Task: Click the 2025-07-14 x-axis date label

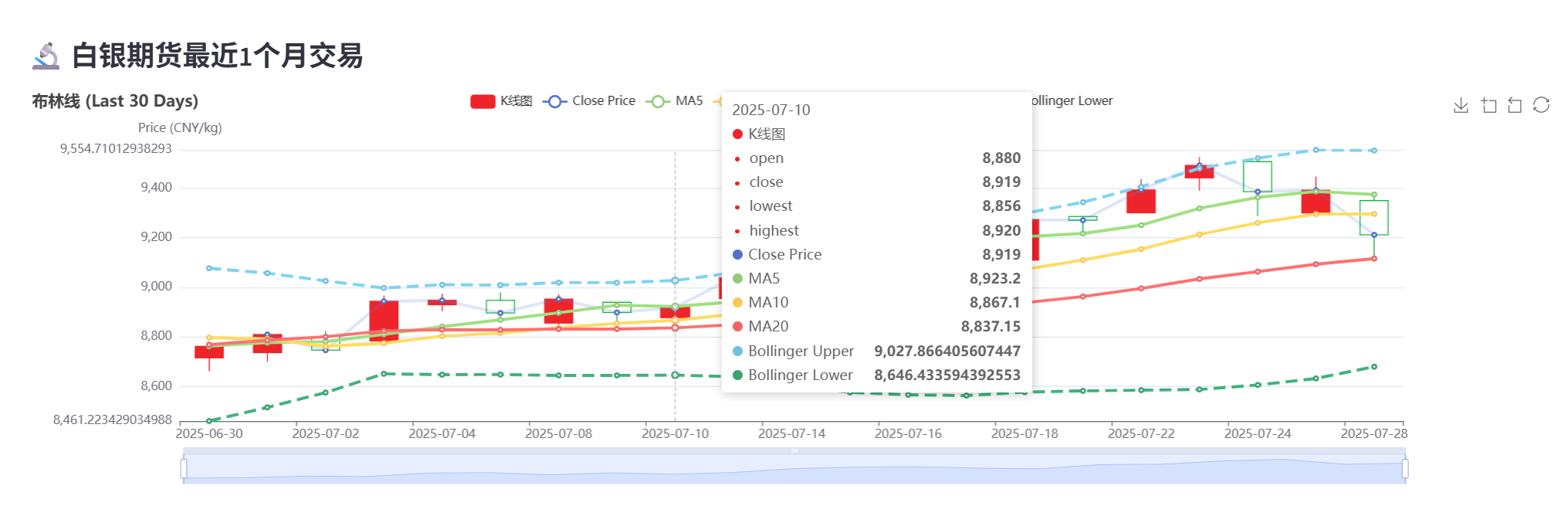Action: [x=792, y=434]
